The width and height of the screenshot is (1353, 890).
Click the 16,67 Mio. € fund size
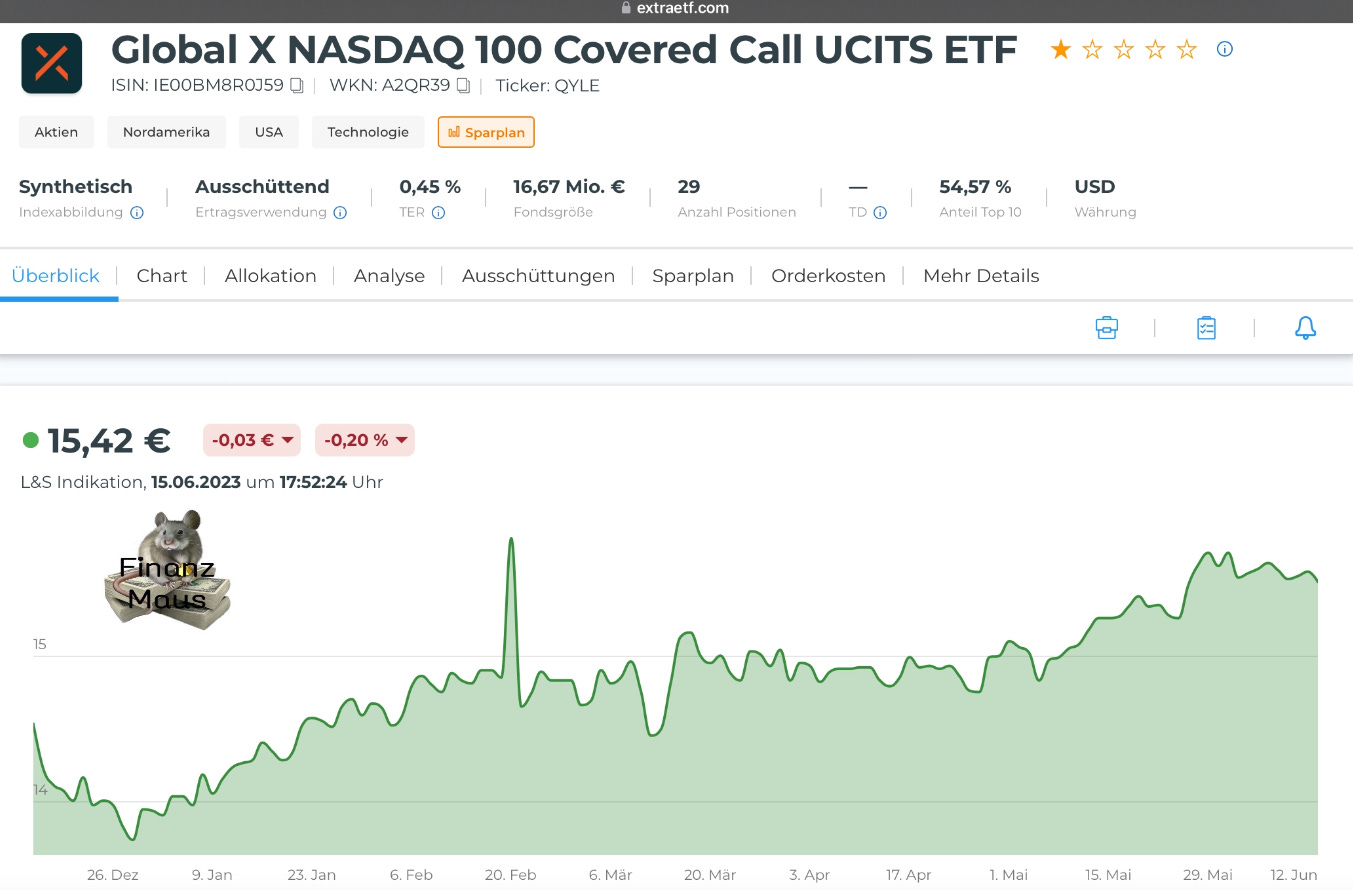[x=569, y=187]
